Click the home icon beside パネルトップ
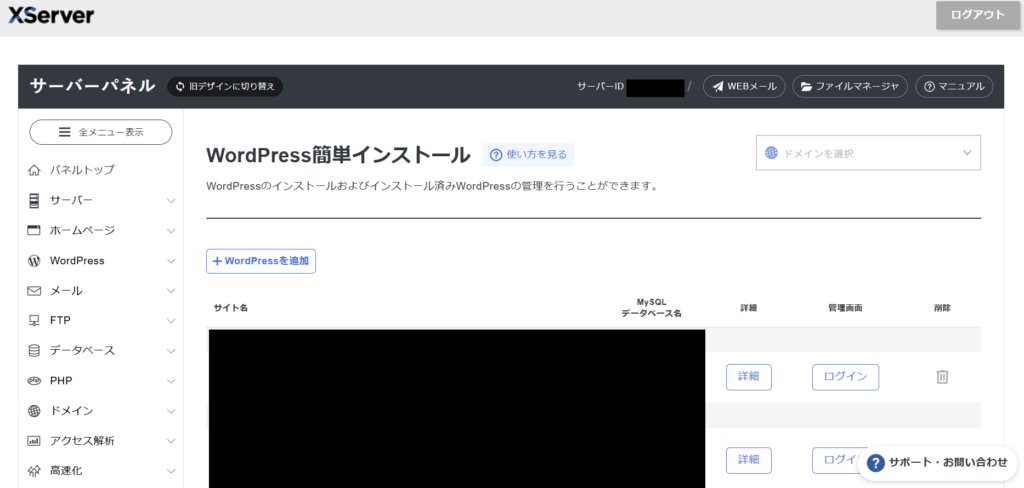 tap(35, 170)
